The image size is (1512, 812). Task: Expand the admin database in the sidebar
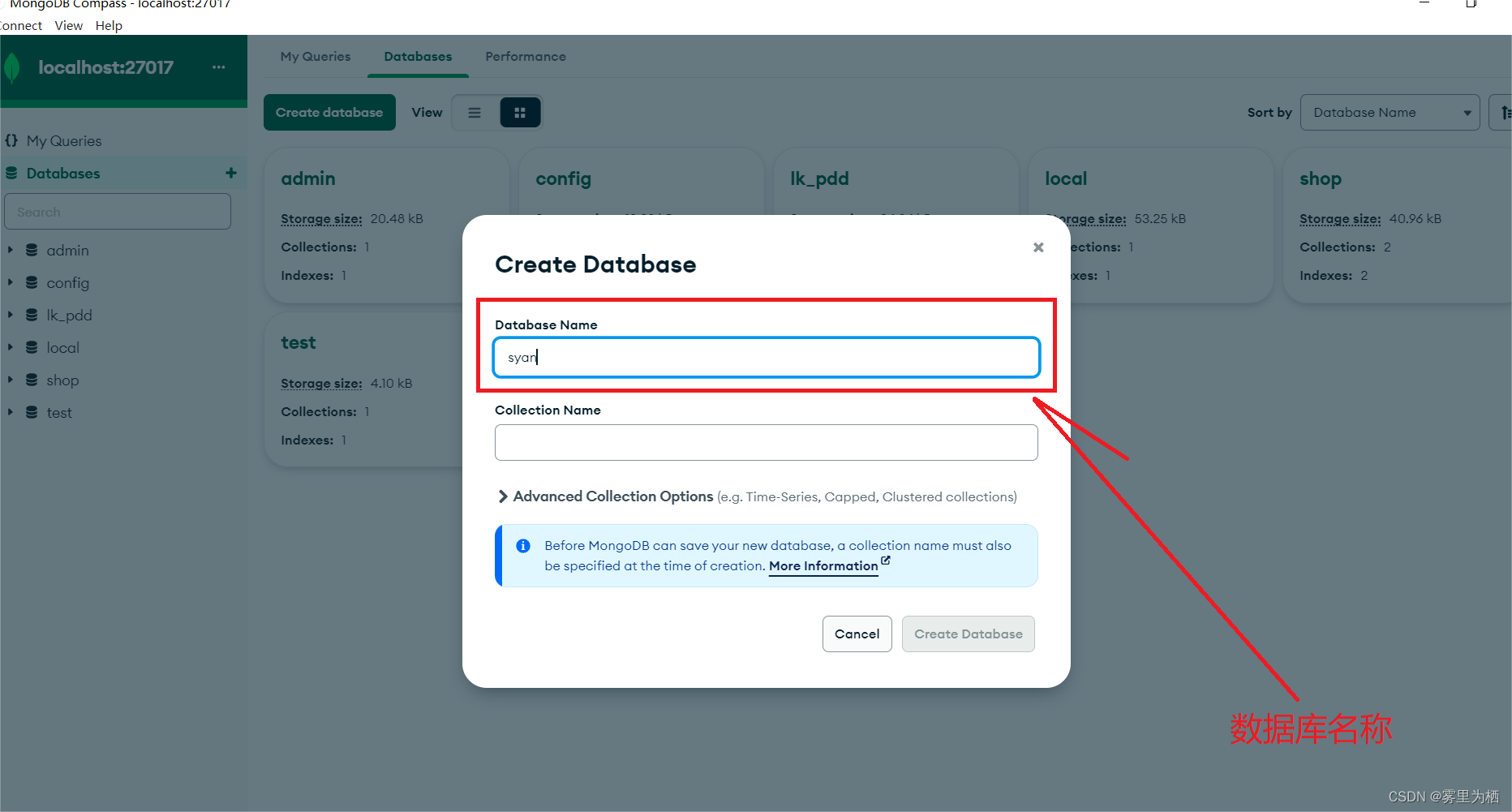click(x=10, y=250)
